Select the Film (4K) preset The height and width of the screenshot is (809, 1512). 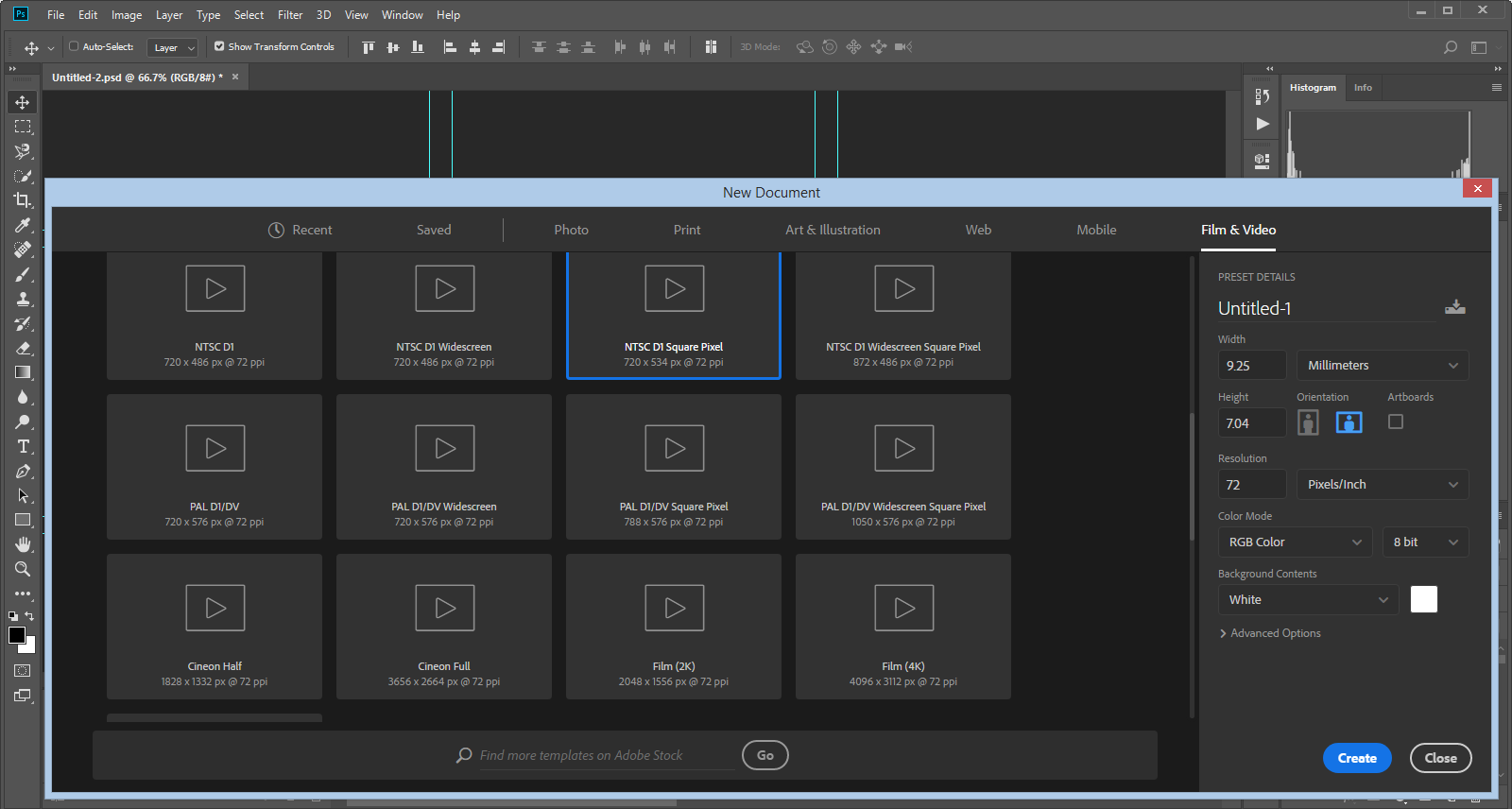click(x=903, y=627)
